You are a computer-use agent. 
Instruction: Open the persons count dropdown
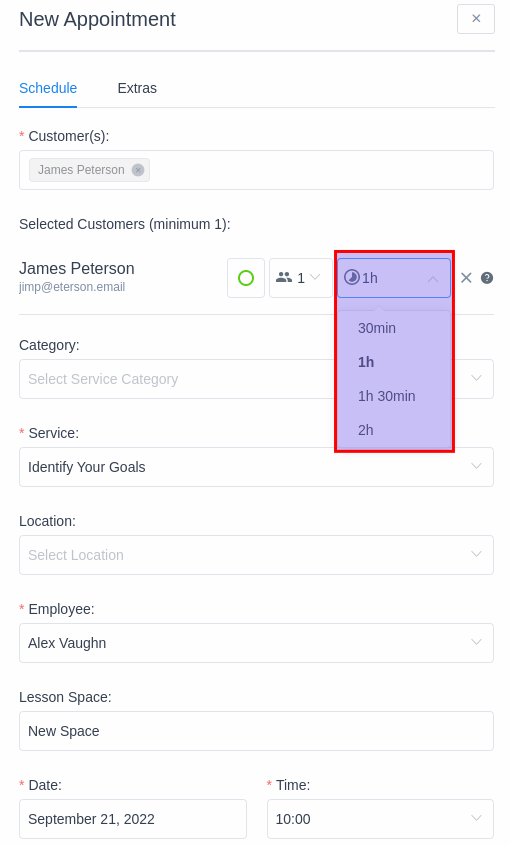(x=301, y=278)
